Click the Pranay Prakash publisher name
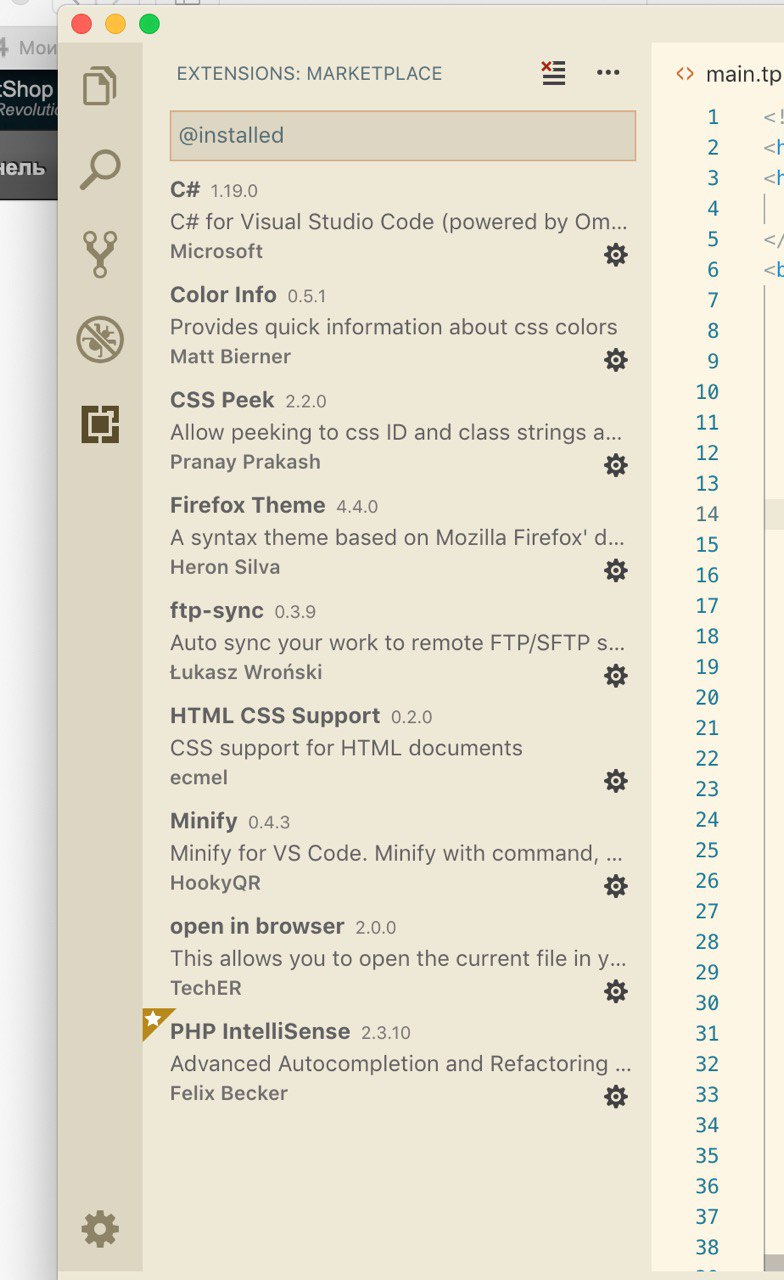 245,462
